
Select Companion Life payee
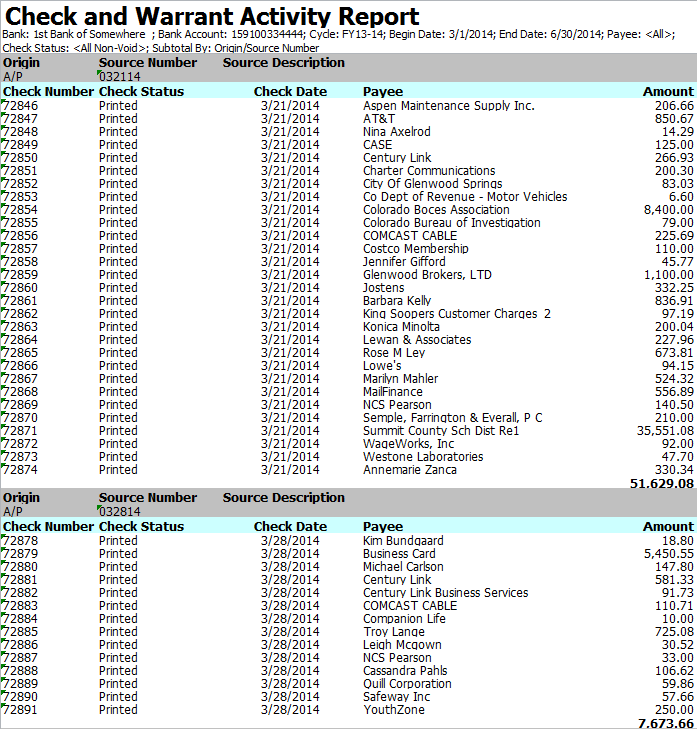404,619
